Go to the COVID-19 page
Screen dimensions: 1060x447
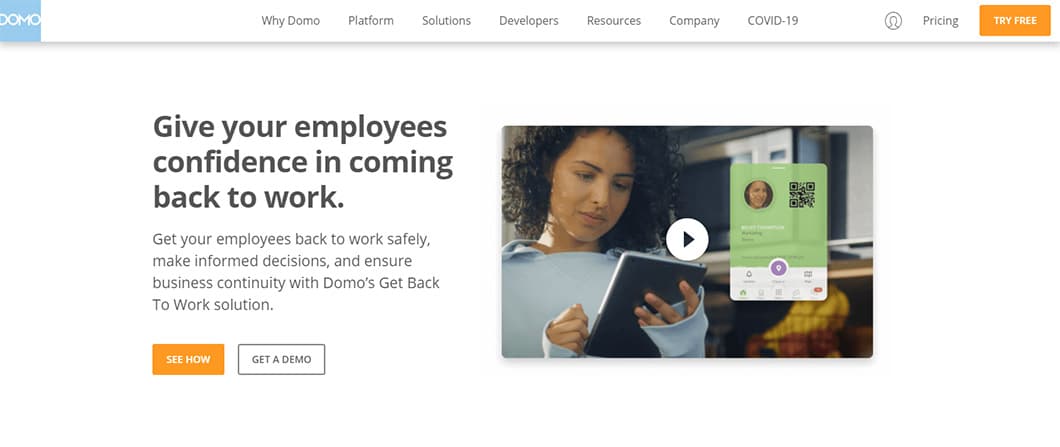(773, 21)
